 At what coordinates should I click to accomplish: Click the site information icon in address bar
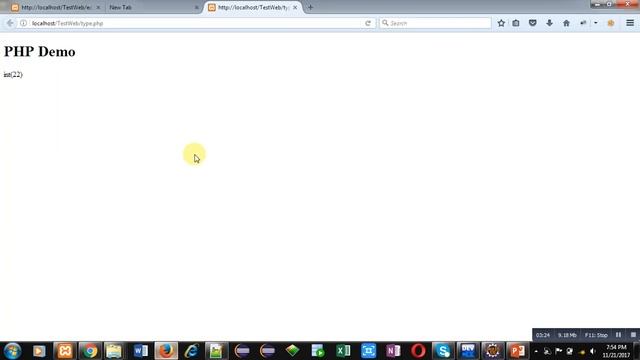24,23
